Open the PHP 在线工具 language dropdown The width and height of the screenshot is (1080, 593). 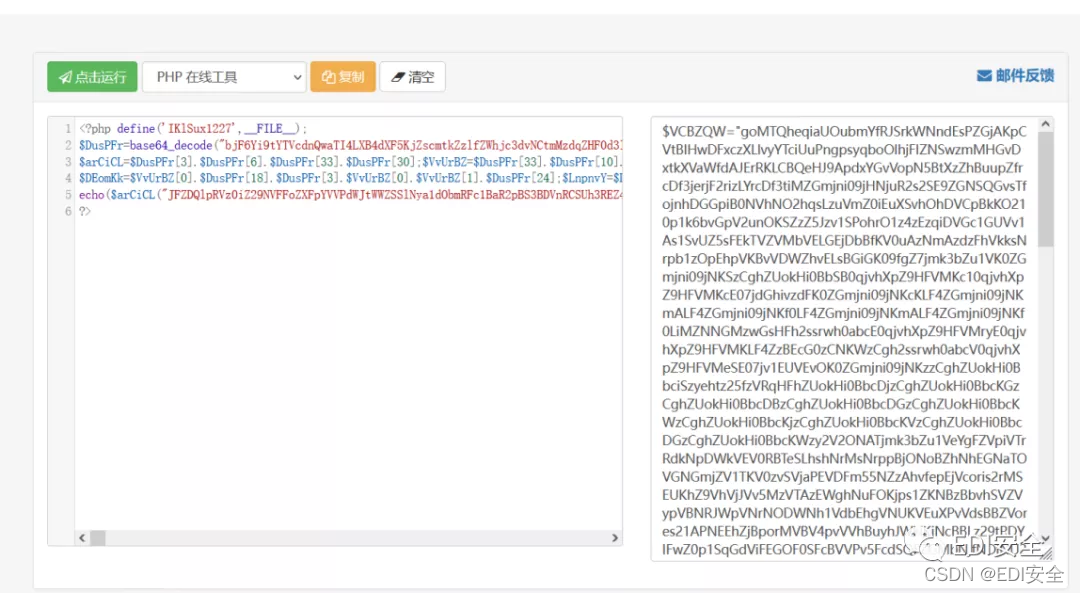(x=224, y=76)
